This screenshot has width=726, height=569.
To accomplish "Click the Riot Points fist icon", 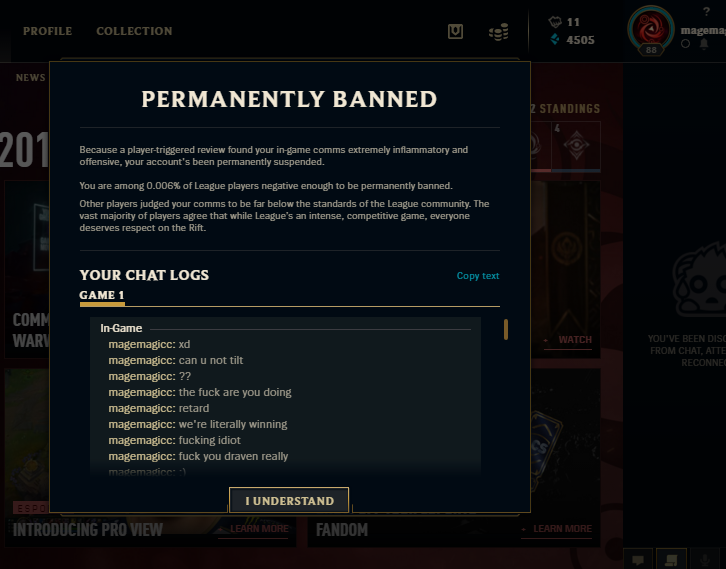I will pyautogui.click(x=555, y=22).
